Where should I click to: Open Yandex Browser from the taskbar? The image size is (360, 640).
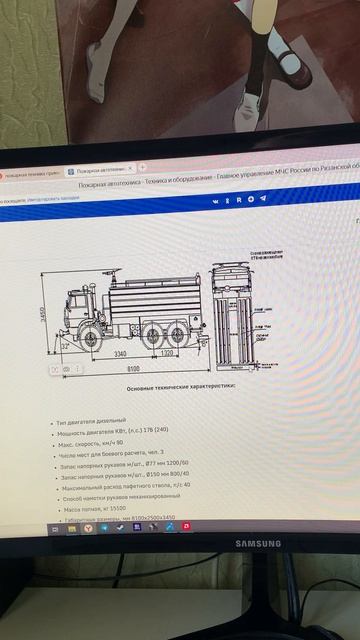89,528
